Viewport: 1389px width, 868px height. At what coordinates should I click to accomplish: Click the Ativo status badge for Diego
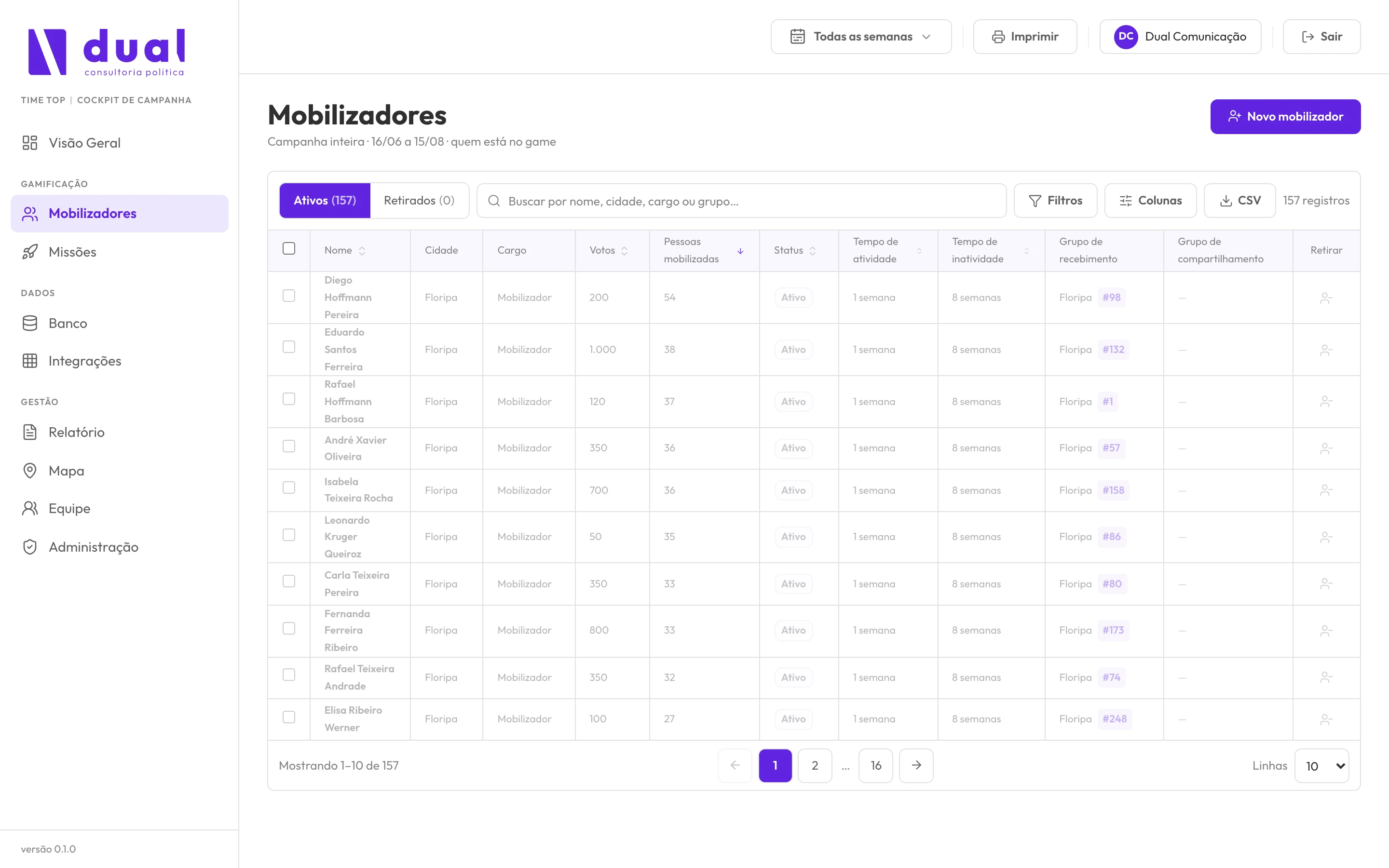pyautogui.click(x=793, y=298)
